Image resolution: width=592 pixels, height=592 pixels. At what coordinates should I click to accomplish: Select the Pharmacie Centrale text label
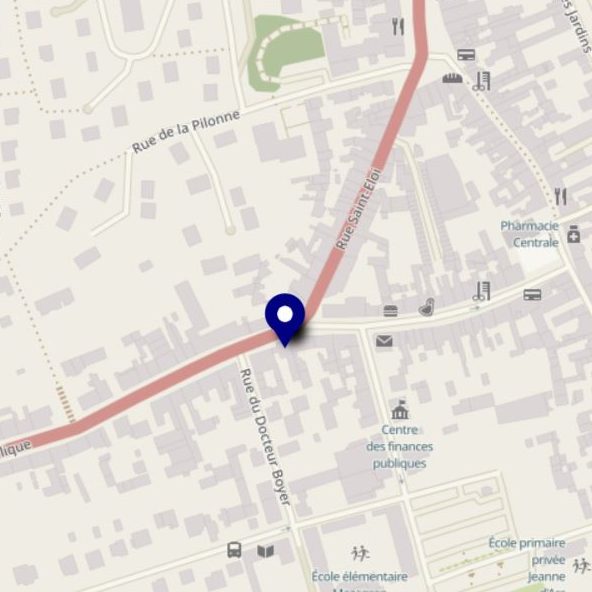coord(530,234)
